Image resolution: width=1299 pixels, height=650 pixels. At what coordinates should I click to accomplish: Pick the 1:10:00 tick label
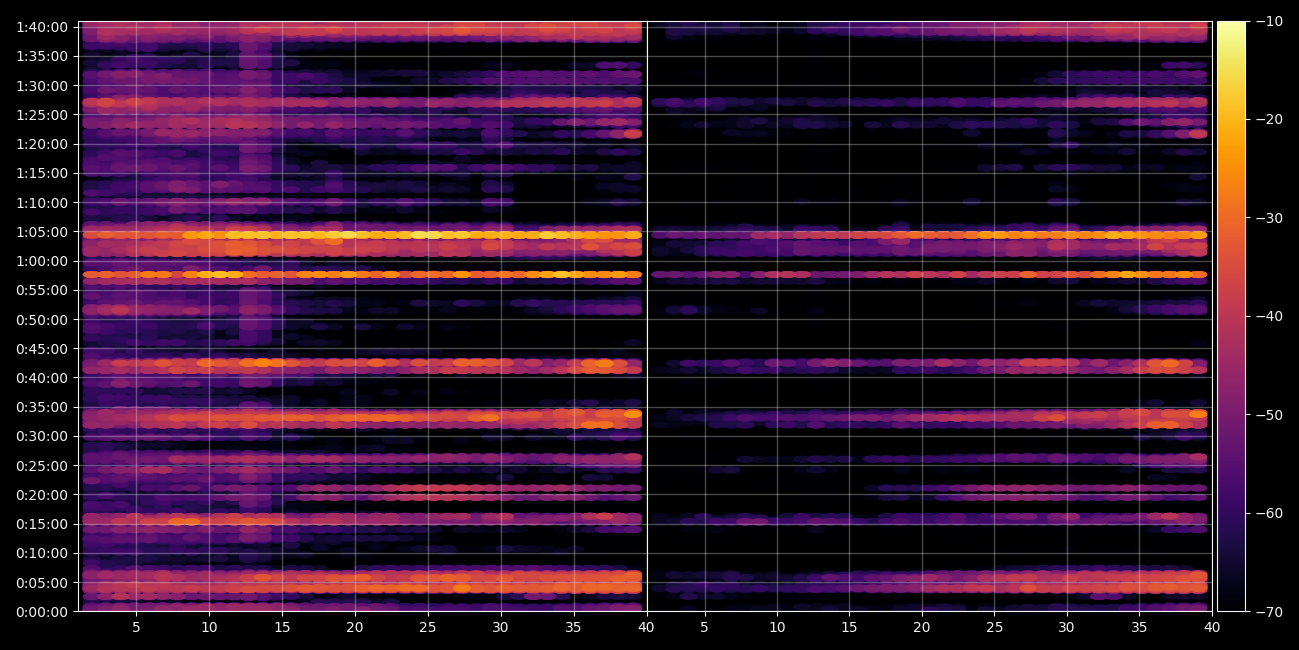click(43, 203)
